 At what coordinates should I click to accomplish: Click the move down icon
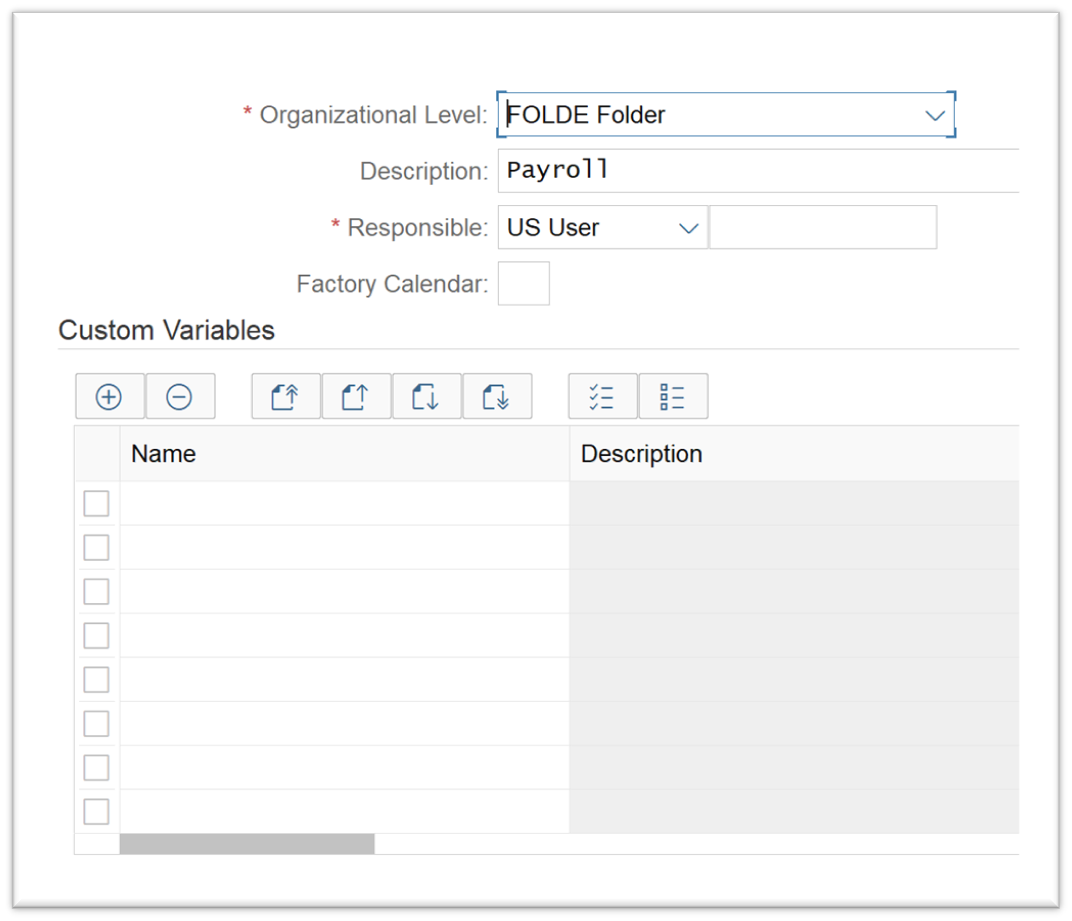click(427, 397)
